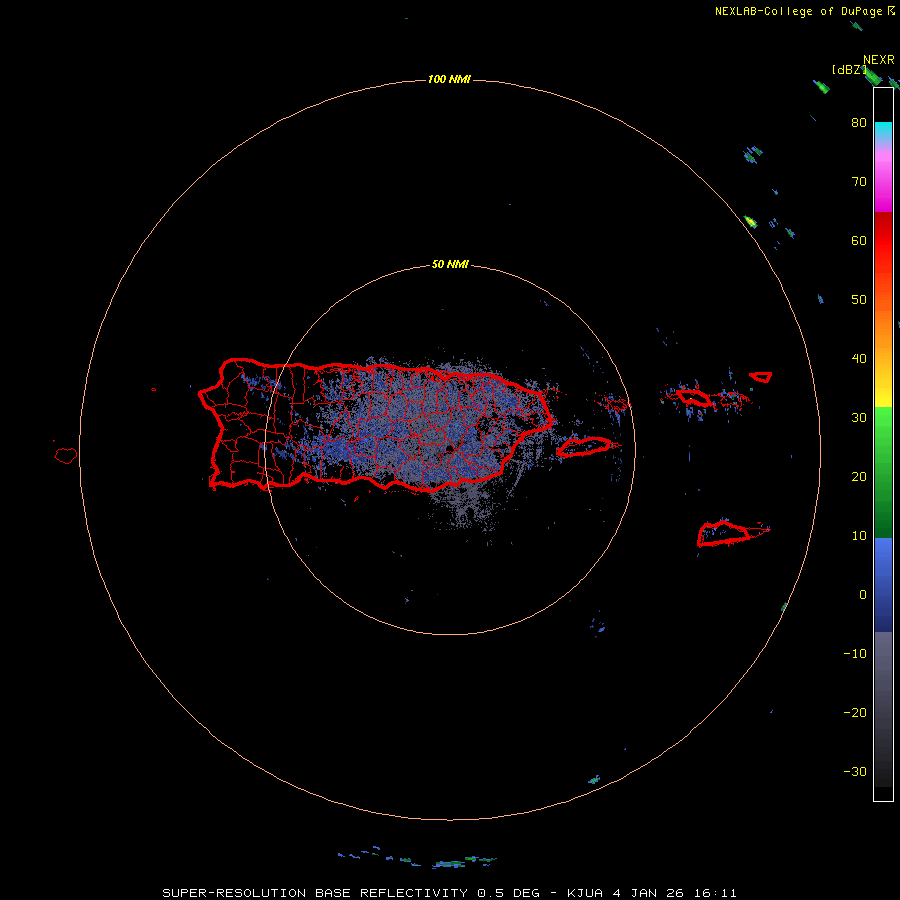Click the bright yellow-green echo near the 100 NMI ring
This screenshot has height=900, width=900.
(750, 222)
